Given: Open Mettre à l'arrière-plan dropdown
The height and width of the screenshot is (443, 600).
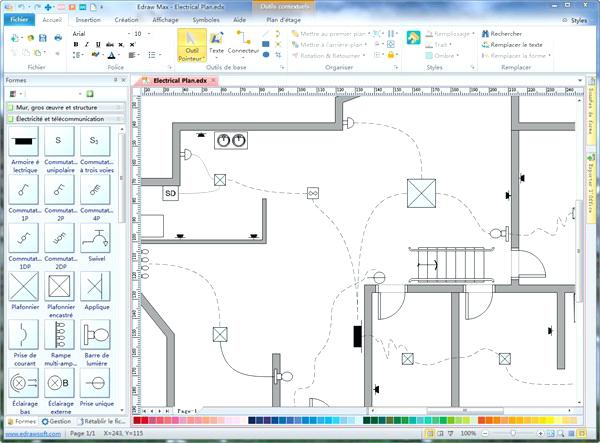Looking at the screenshot, I should 329,44.
